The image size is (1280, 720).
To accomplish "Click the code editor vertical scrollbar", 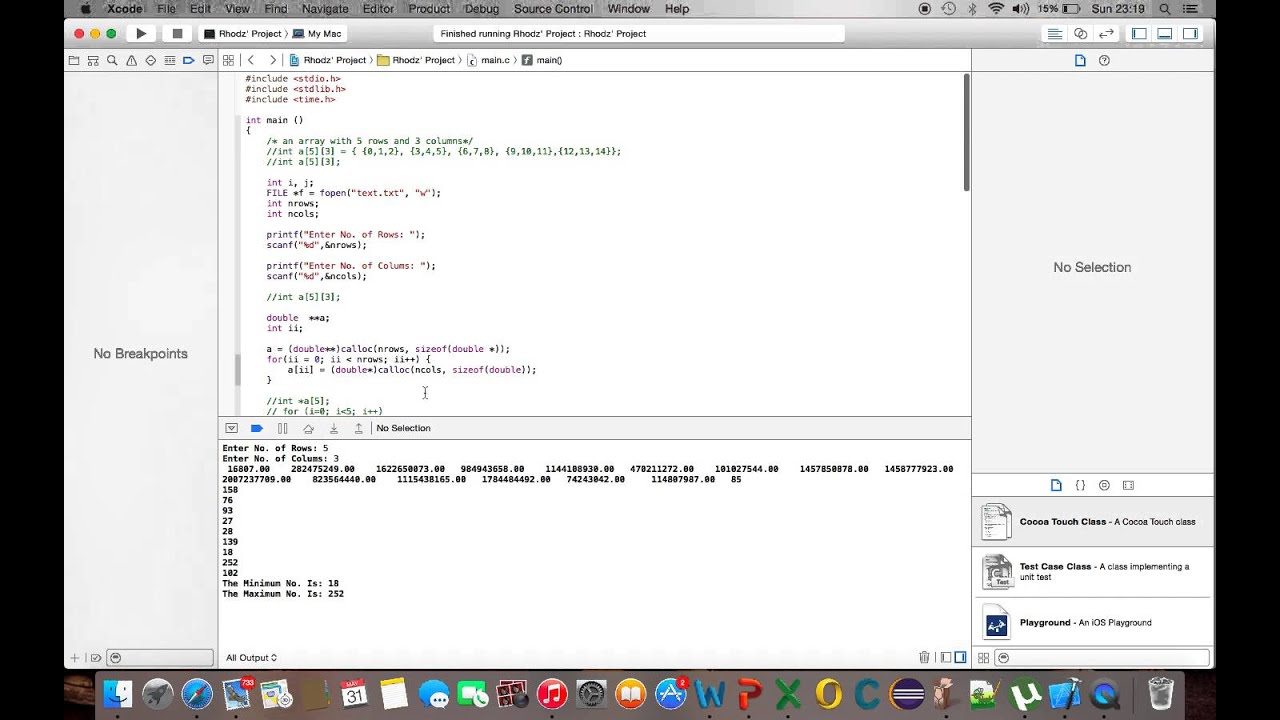I will 966,132.
